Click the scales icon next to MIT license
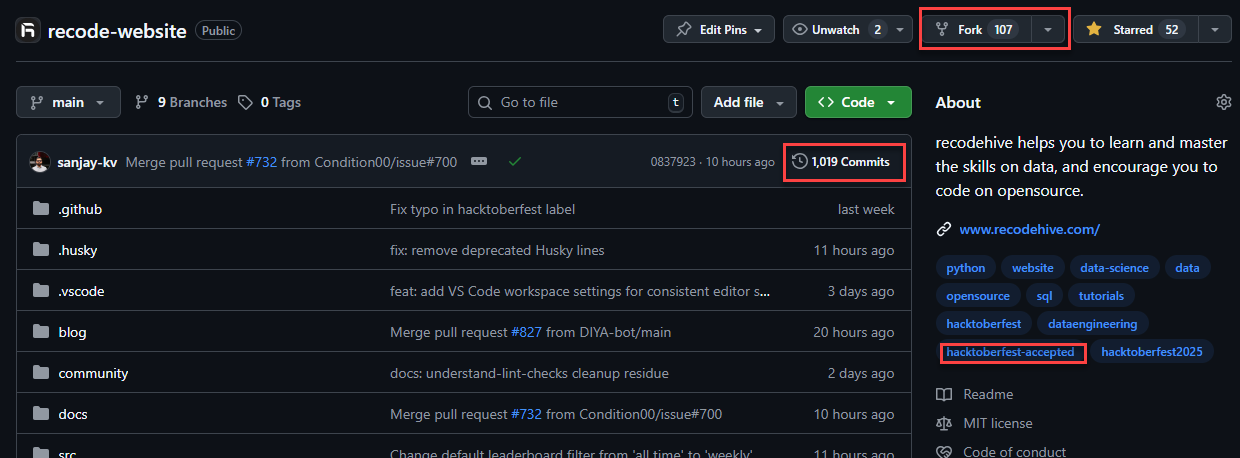 [x=944, y=423]
